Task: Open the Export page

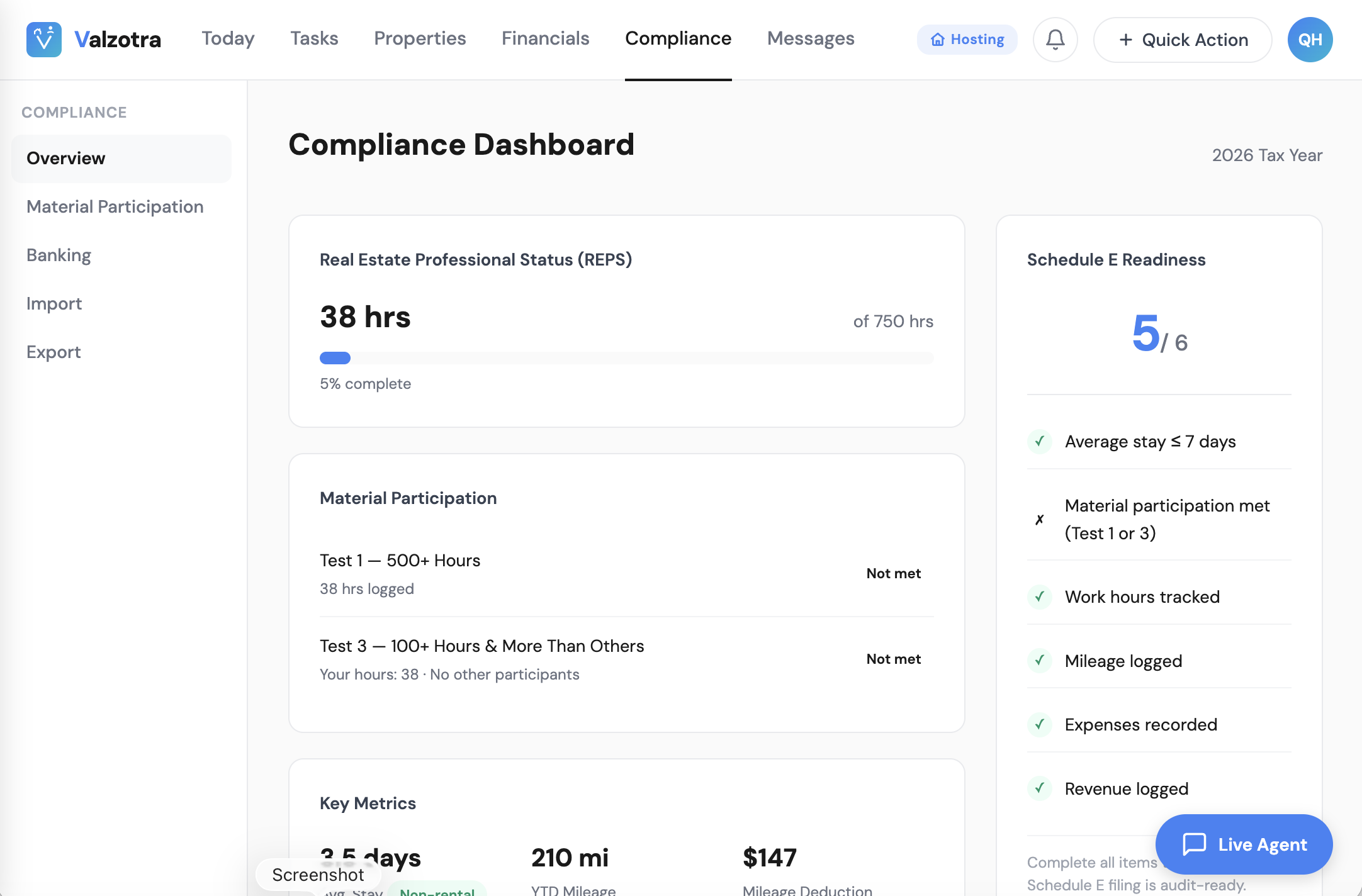Action: point(53,351)
